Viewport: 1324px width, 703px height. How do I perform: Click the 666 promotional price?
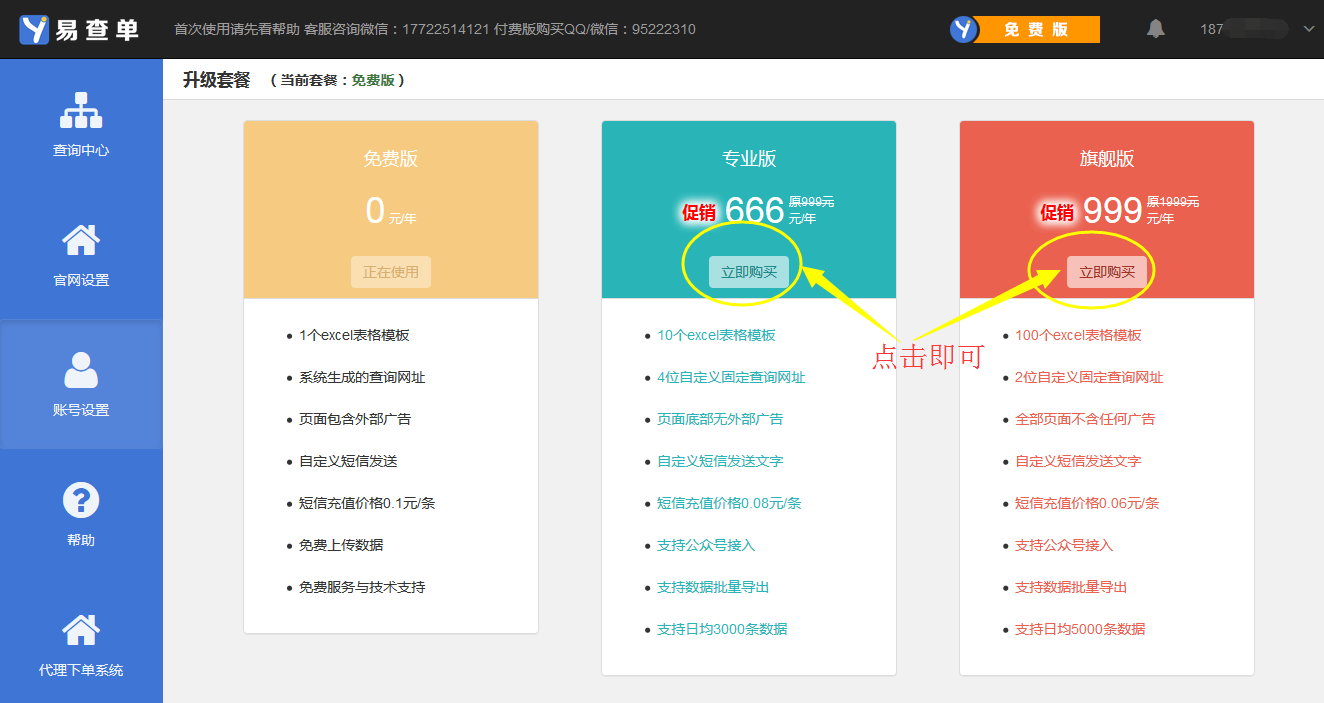click(x=754, y=211)
